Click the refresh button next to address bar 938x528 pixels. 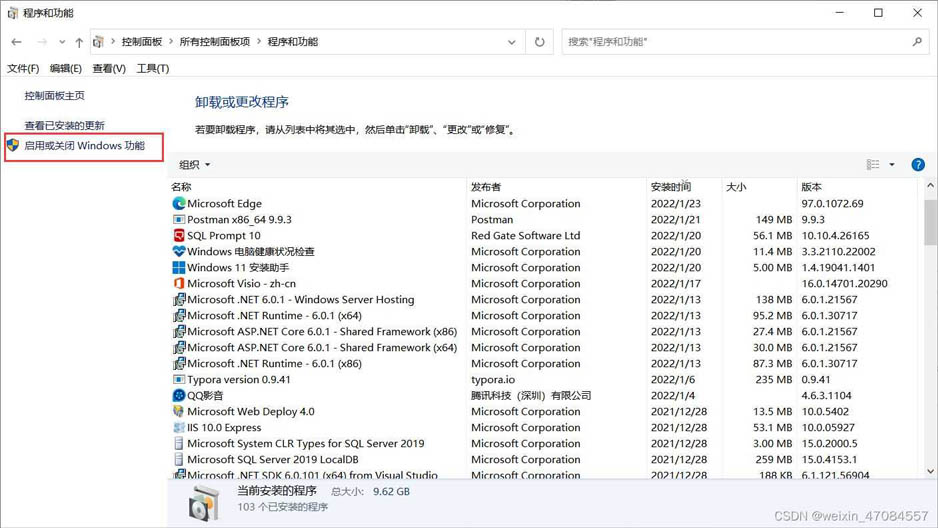[x=540, y=42]
